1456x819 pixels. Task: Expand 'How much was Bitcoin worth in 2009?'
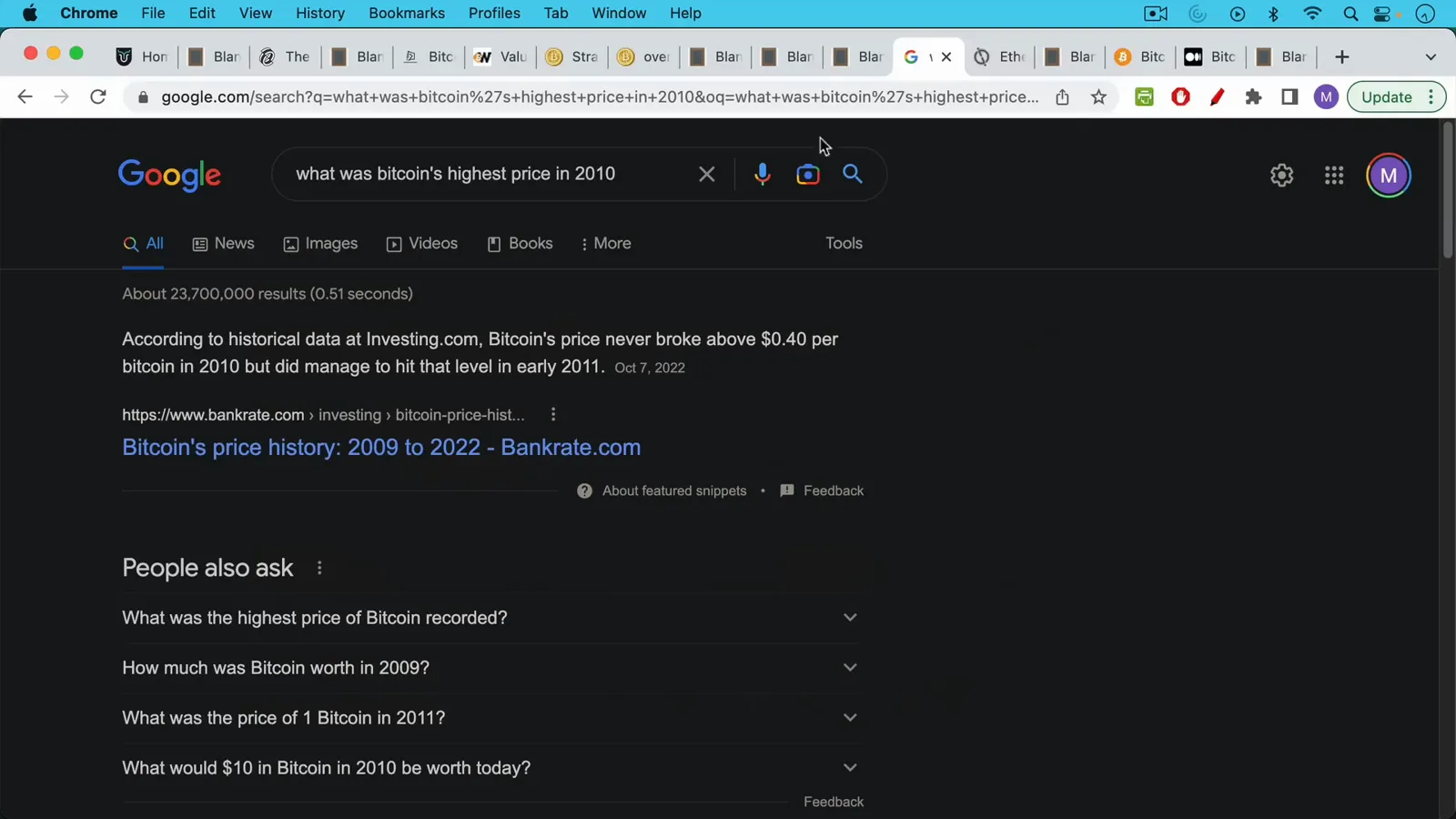[491, 668]
